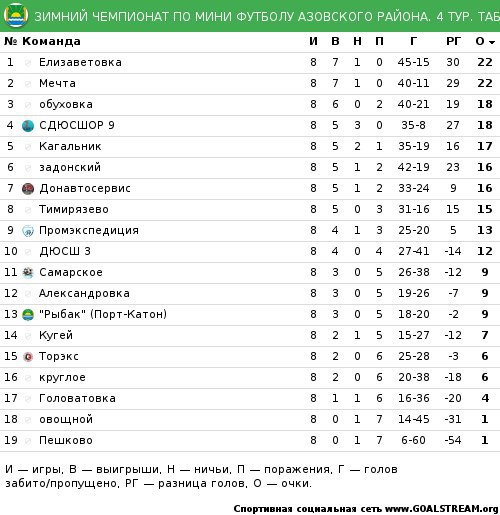
Task: Open the Елизаветовка team link
Action: point(80,62)
